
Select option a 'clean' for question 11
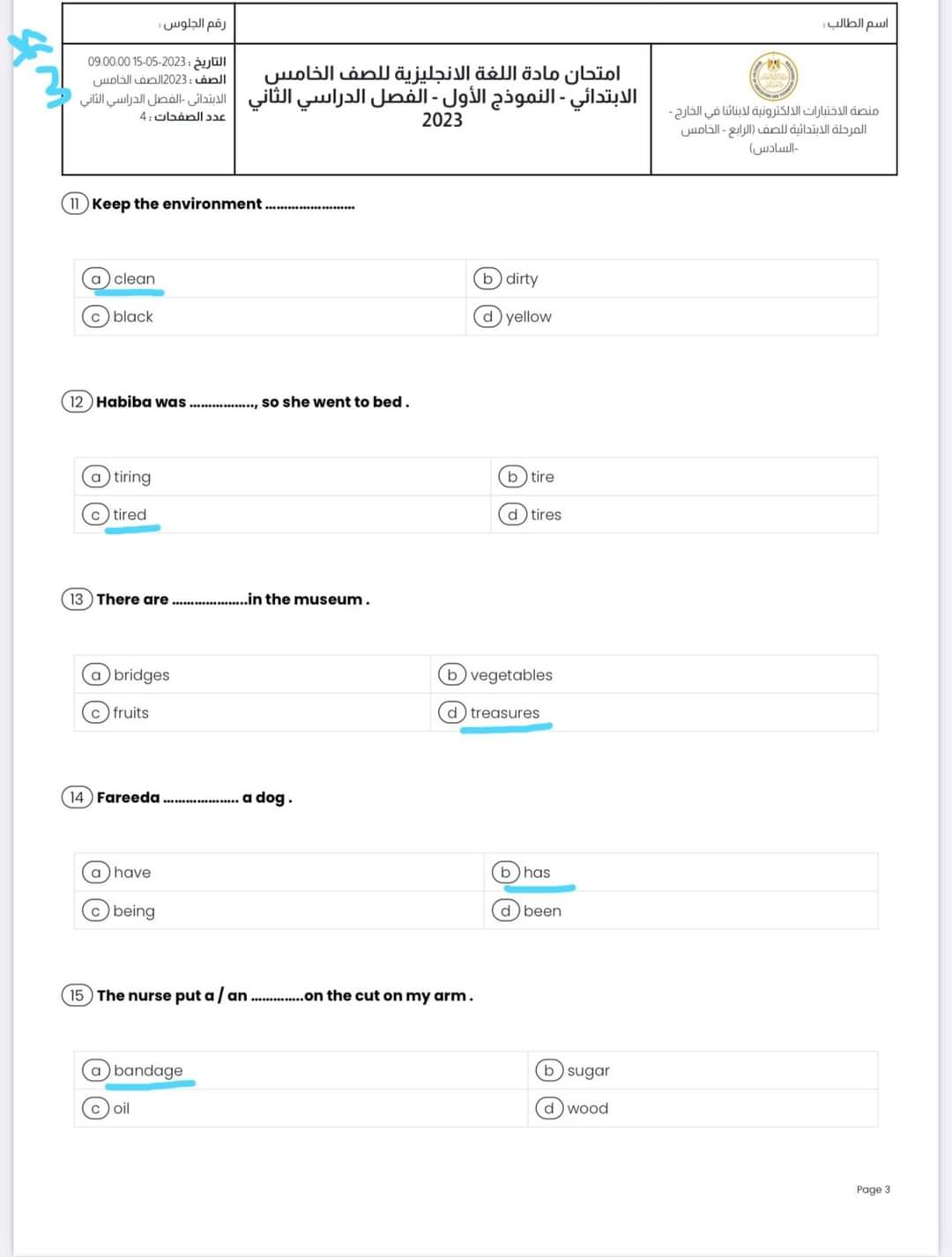pyautogui.click(x=96, y=279)
